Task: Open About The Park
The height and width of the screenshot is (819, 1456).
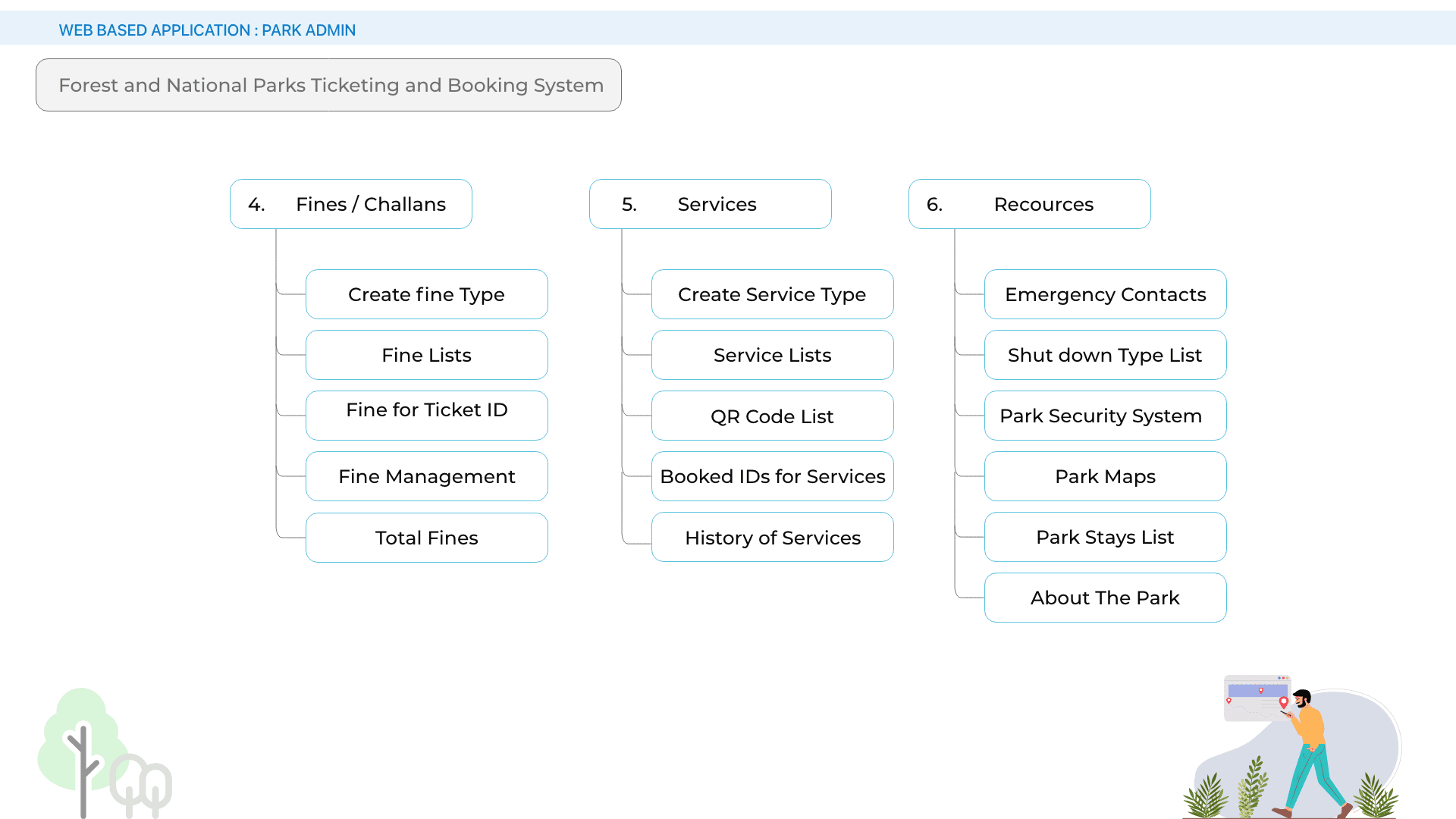Action: point(1105,598)
